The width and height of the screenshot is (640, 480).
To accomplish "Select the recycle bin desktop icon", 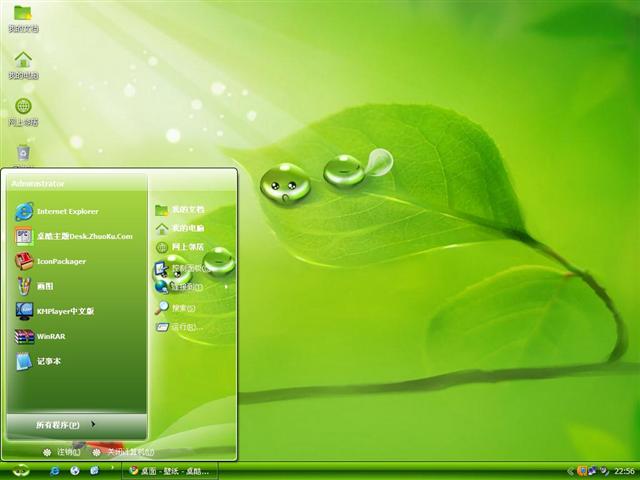I will click(23, 155).
